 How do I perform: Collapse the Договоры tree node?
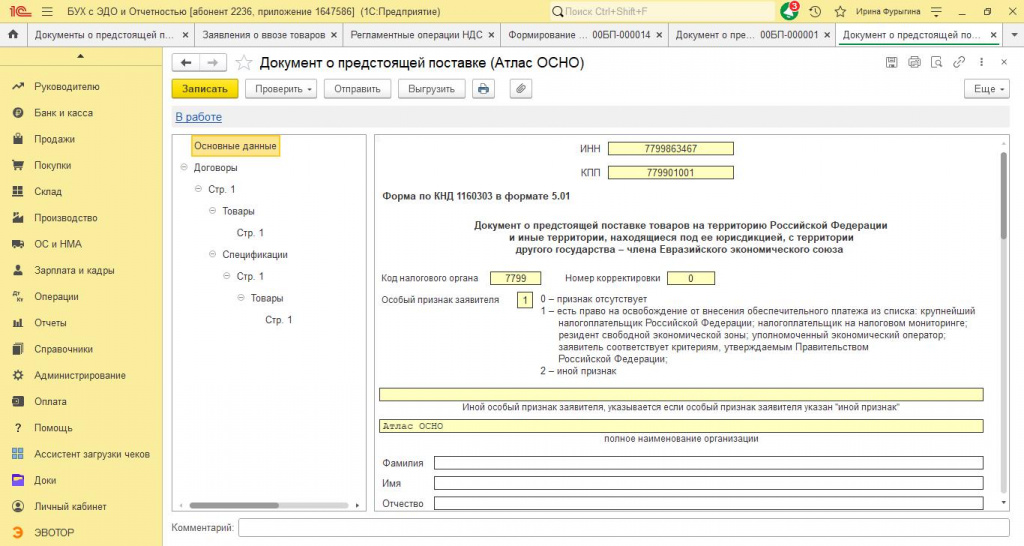pyautogui.click(x=184, y=168)
